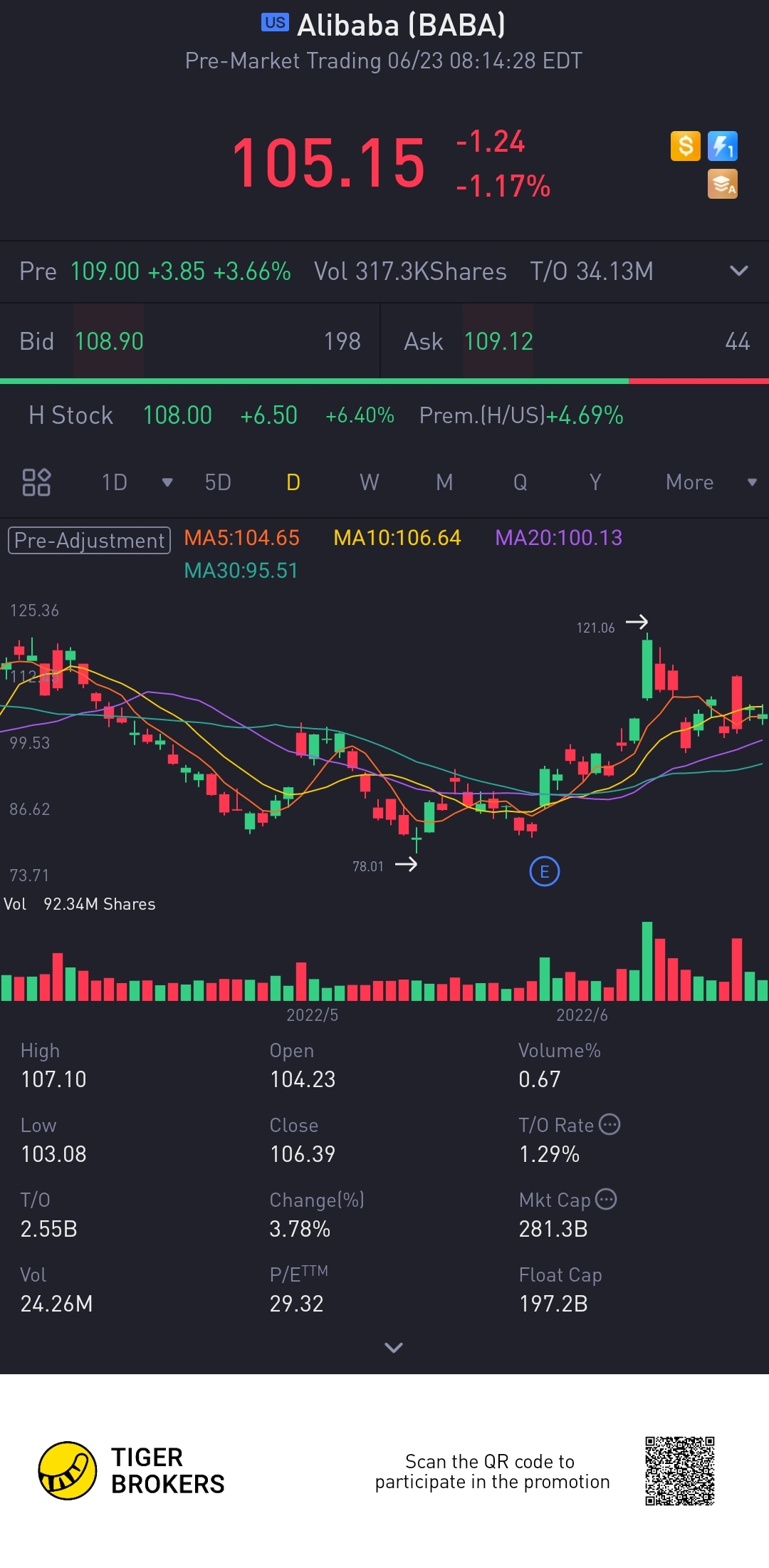Viewport: 769px width, 1568px height.
Task: Tap info icon next to Mkt Cap
Action: [x=606, y=1199]
